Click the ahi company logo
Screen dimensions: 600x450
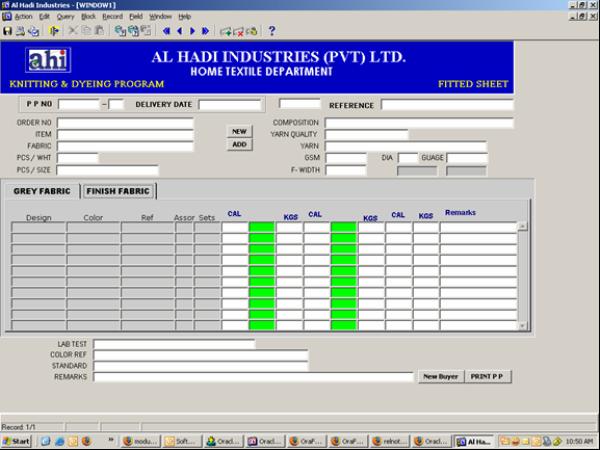tap(48, 60)
